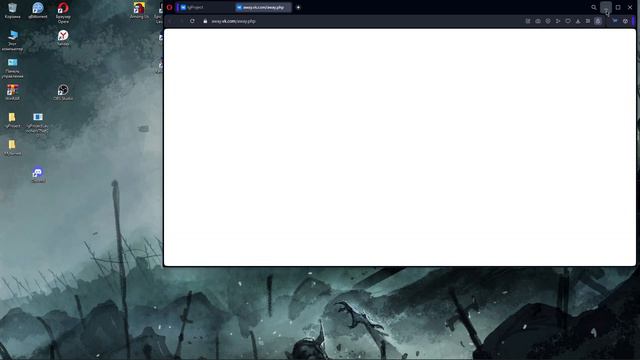Launch WinRAR from the desktop
This screenshot has height=360, width=640.
point(12,92)
